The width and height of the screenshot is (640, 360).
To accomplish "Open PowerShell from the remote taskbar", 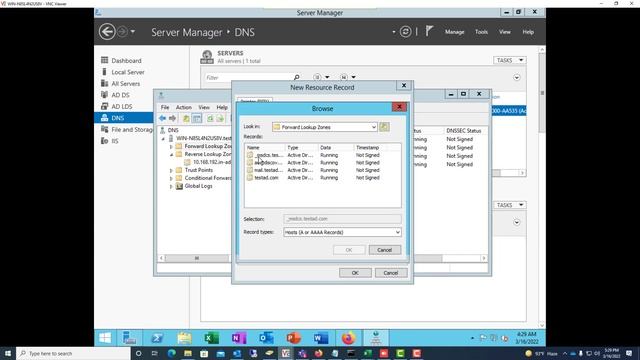I will point(157,338).
